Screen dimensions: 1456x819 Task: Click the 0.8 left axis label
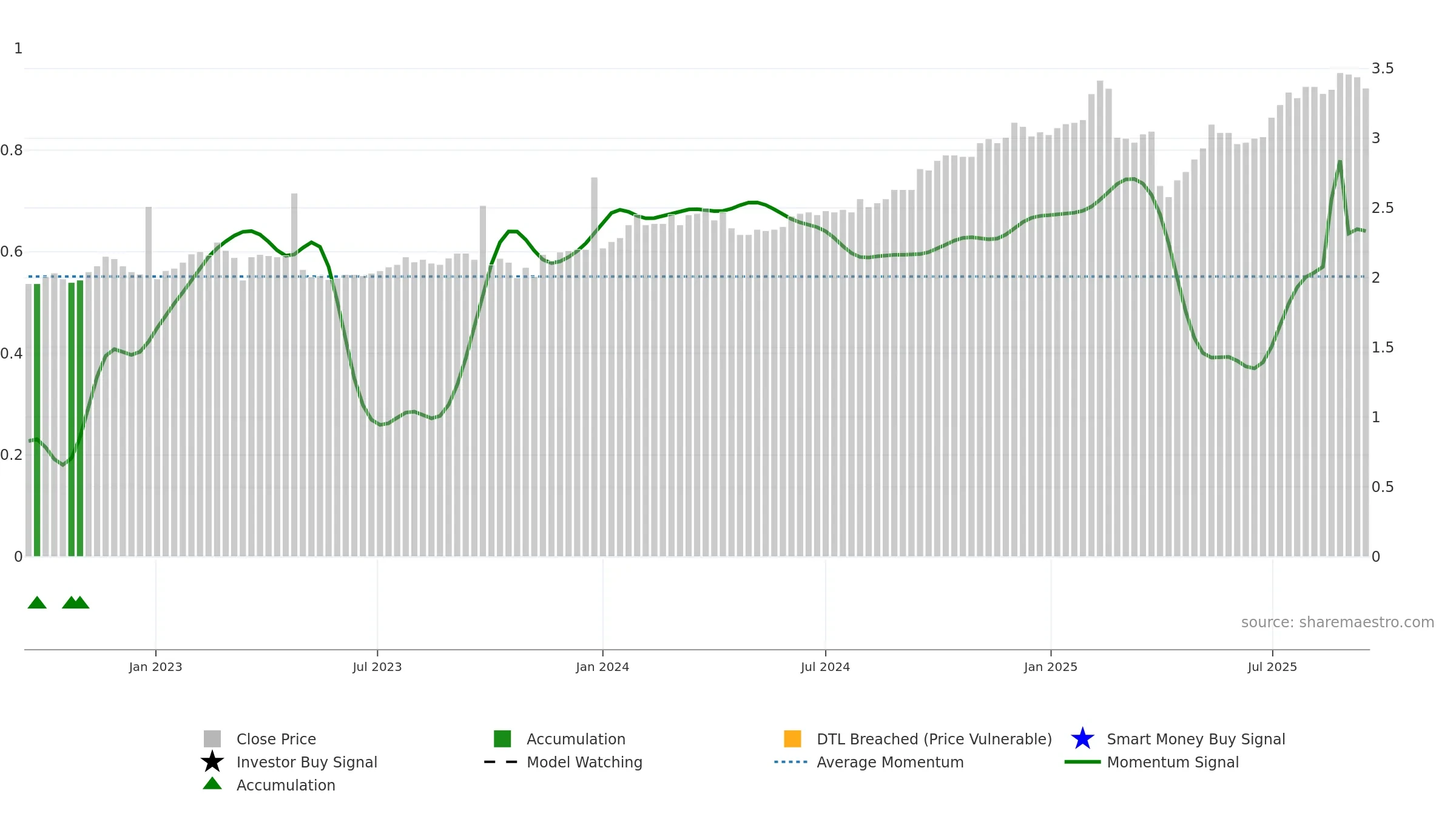tap(12, 150)
